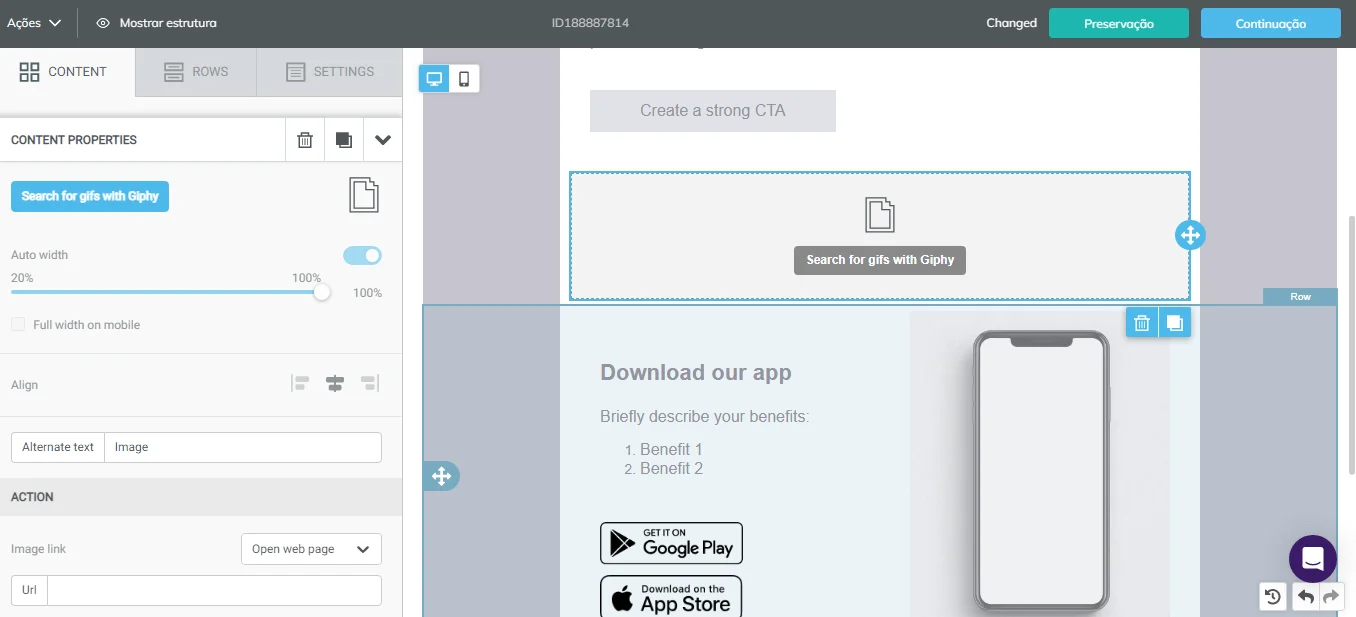This screenshot has width=1356, height=617.
Task: Click the Benefit 1 list item
Action: [x=671, y=450]
